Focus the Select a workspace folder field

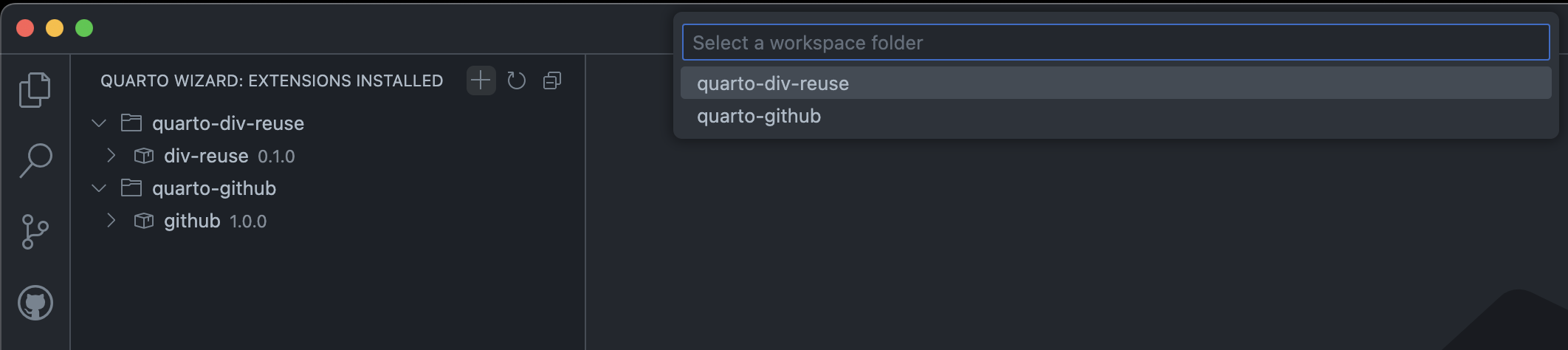pos(1115,42)
